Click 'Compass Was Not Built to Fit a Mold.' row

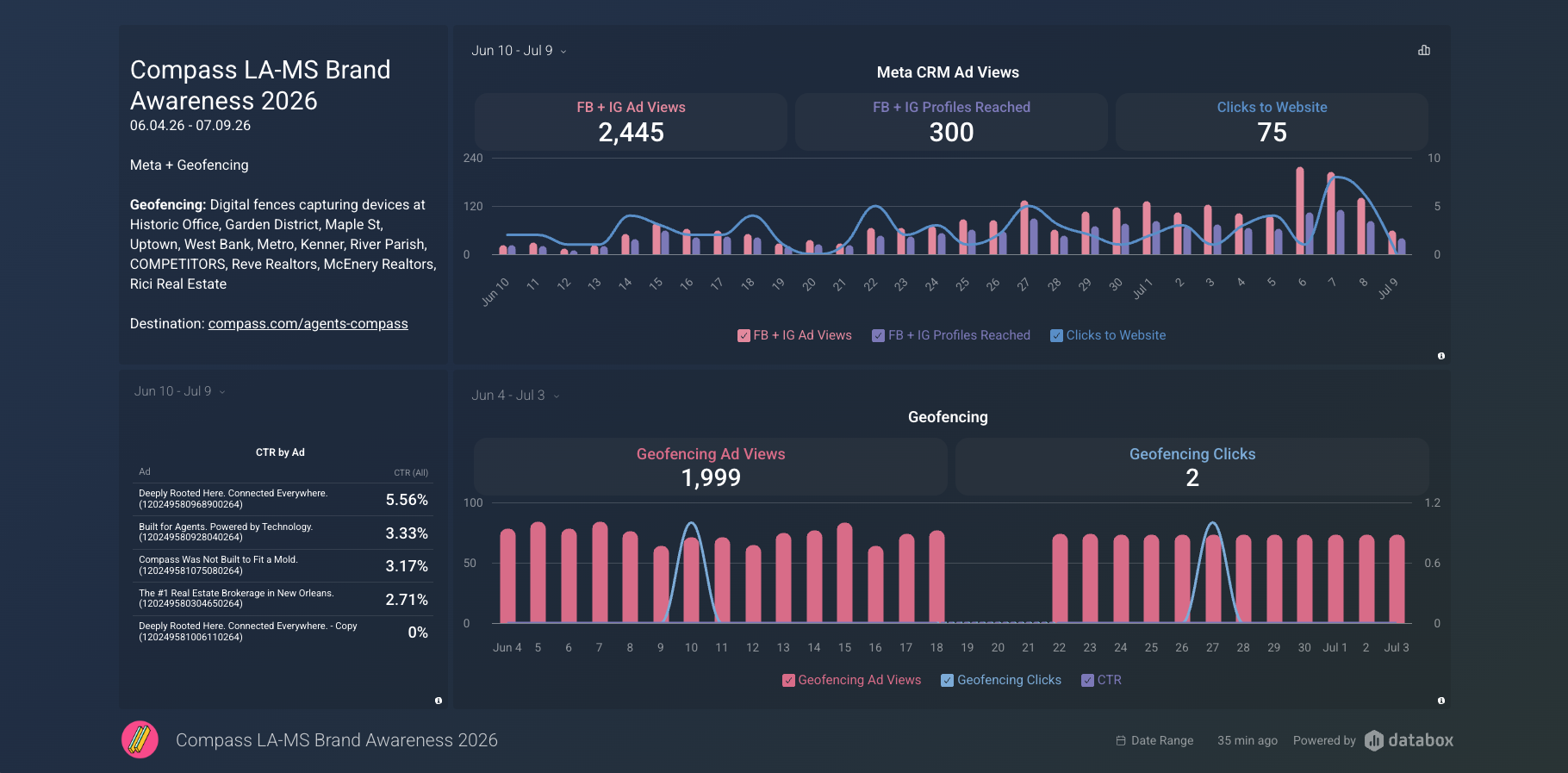[x=283, y=565]
